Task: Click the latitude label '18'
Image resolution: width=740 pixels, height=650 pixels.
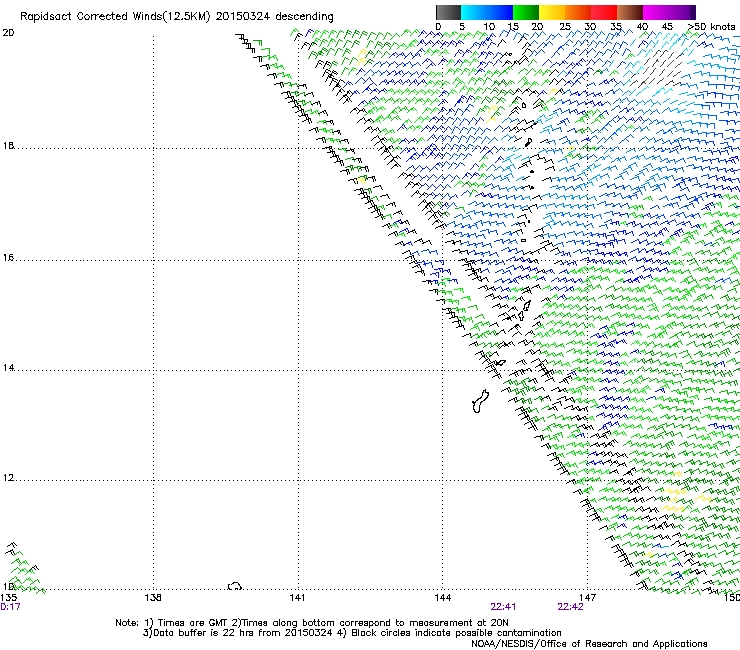Action: click(x=8, y=145)
